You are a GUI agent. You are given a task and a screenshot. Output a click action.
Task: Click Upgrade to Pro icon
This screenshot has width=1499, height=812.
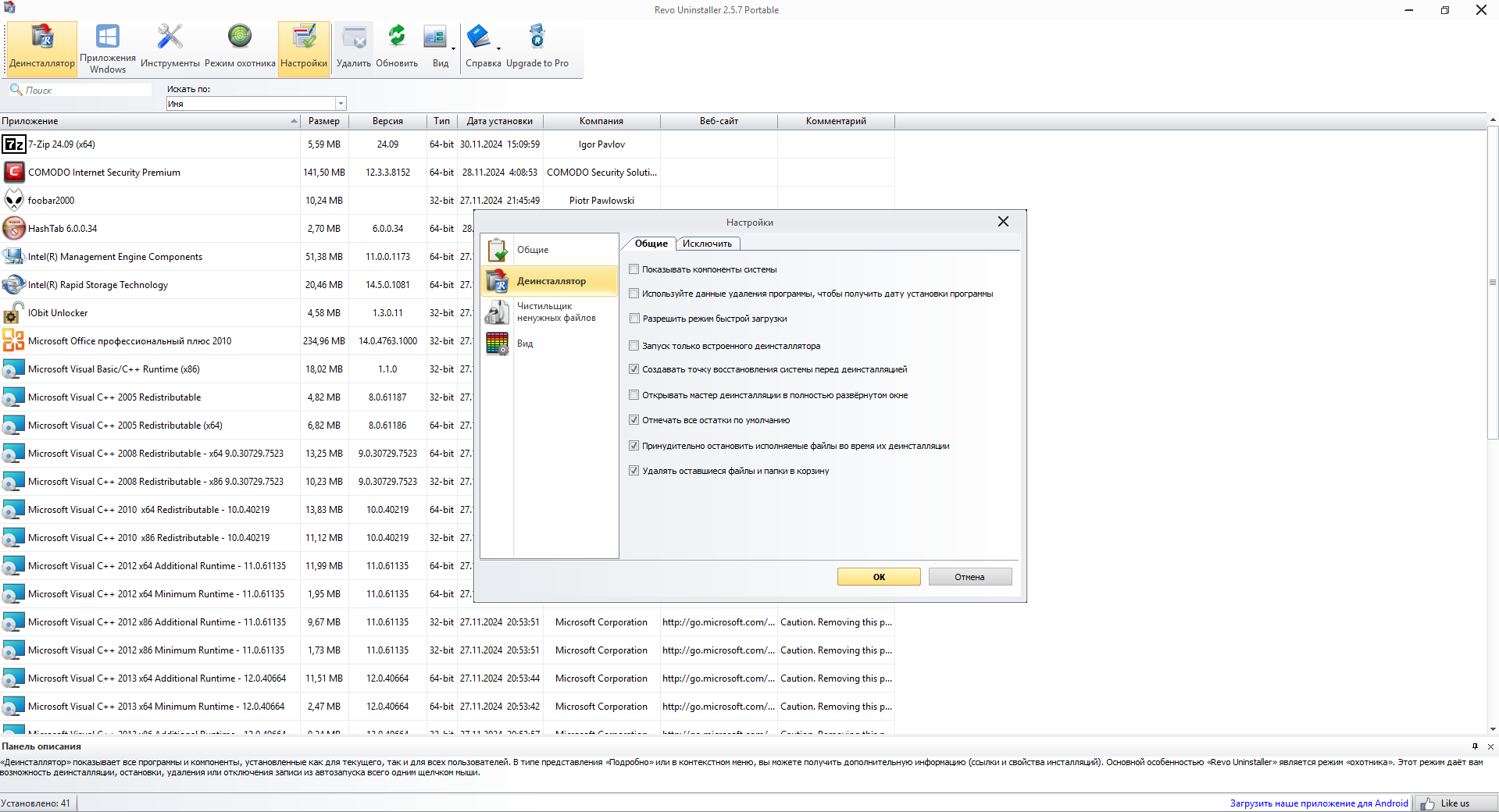click(x=537, y=48)
